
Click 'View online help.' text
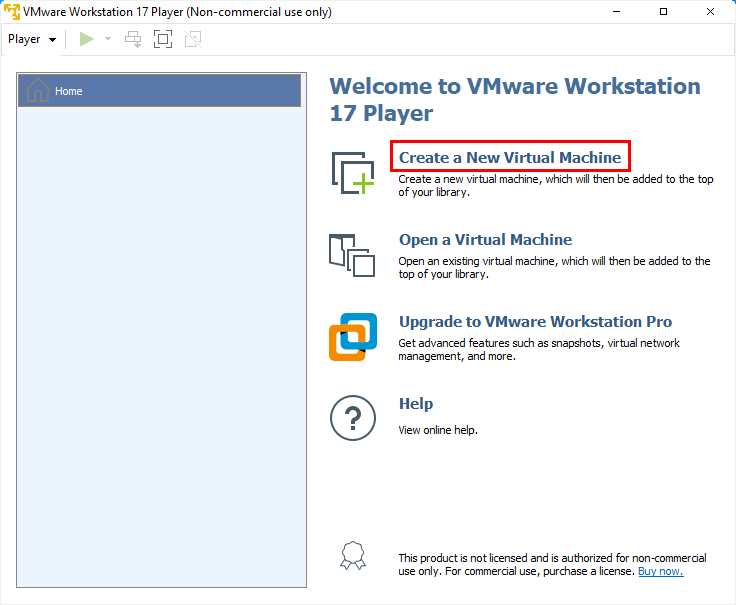coord(438,430)
